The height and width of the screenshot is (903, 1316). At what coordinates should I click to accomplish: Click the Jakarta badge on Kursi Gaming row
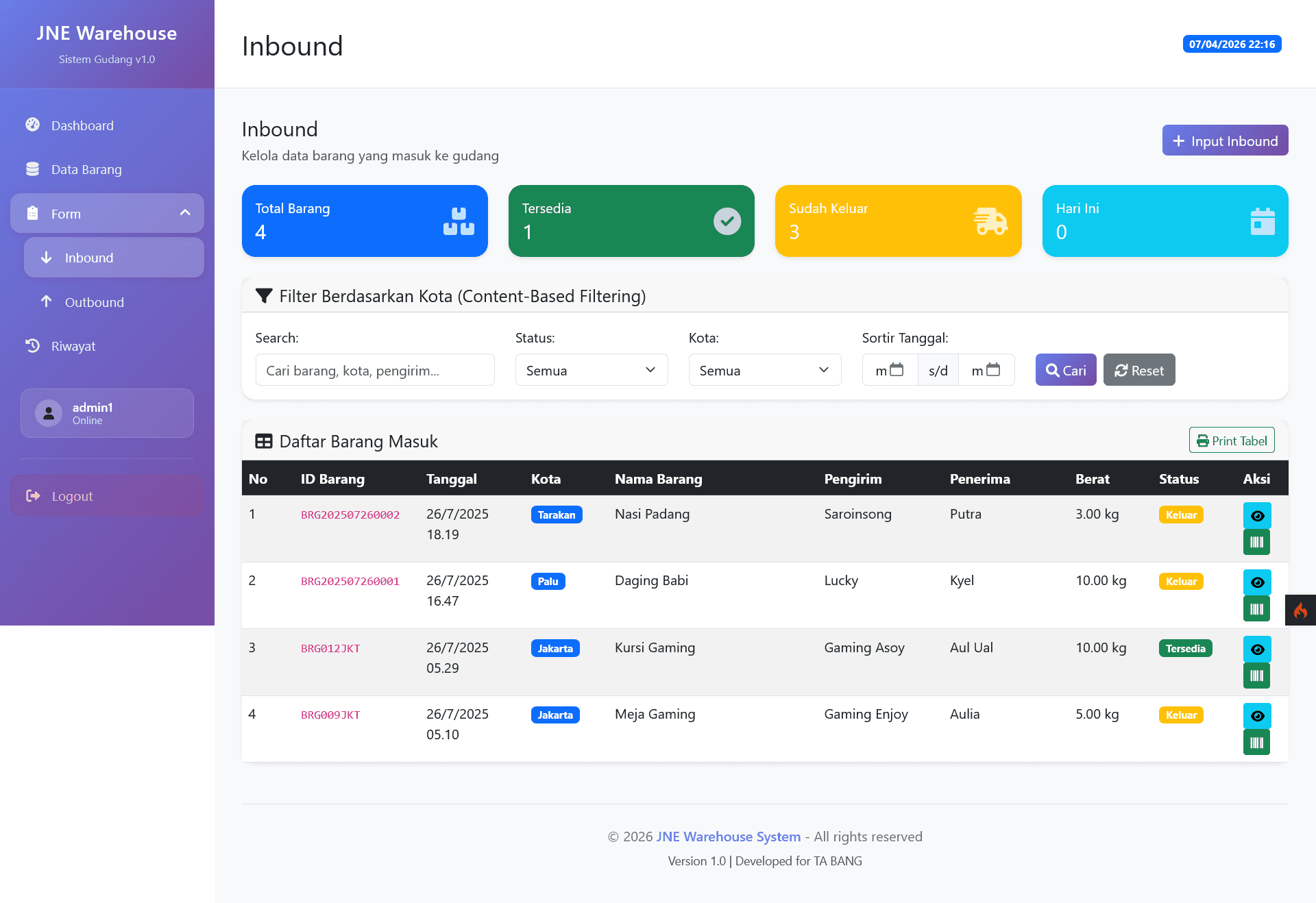pos(555,648)
